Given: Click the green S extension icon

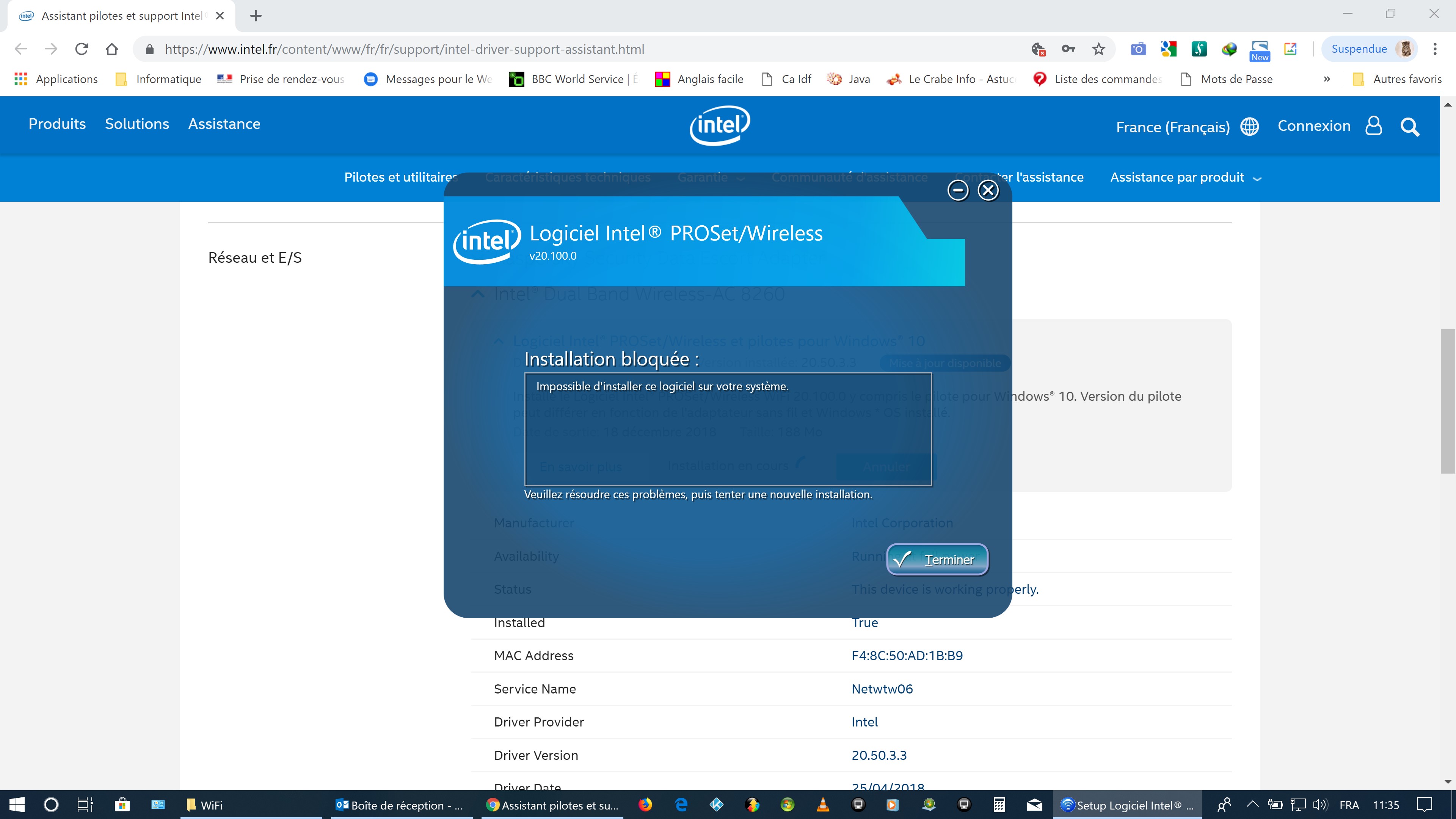Looking at the screenshot, I should coord(1199,49).
